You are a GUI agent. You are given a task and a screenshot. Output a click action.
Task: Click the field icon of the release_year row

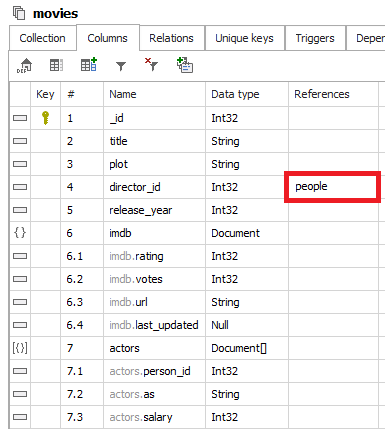(20, 210)
